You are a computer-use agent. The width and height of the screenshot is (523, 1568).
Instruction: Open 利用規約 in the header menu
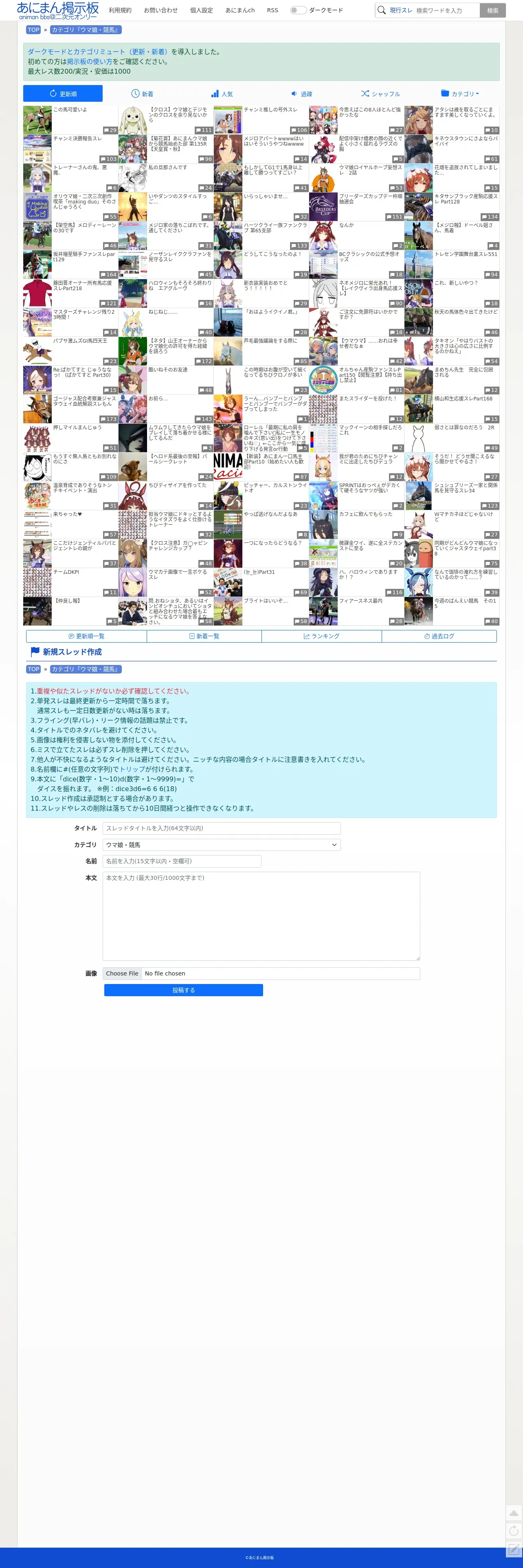point(120,10)
